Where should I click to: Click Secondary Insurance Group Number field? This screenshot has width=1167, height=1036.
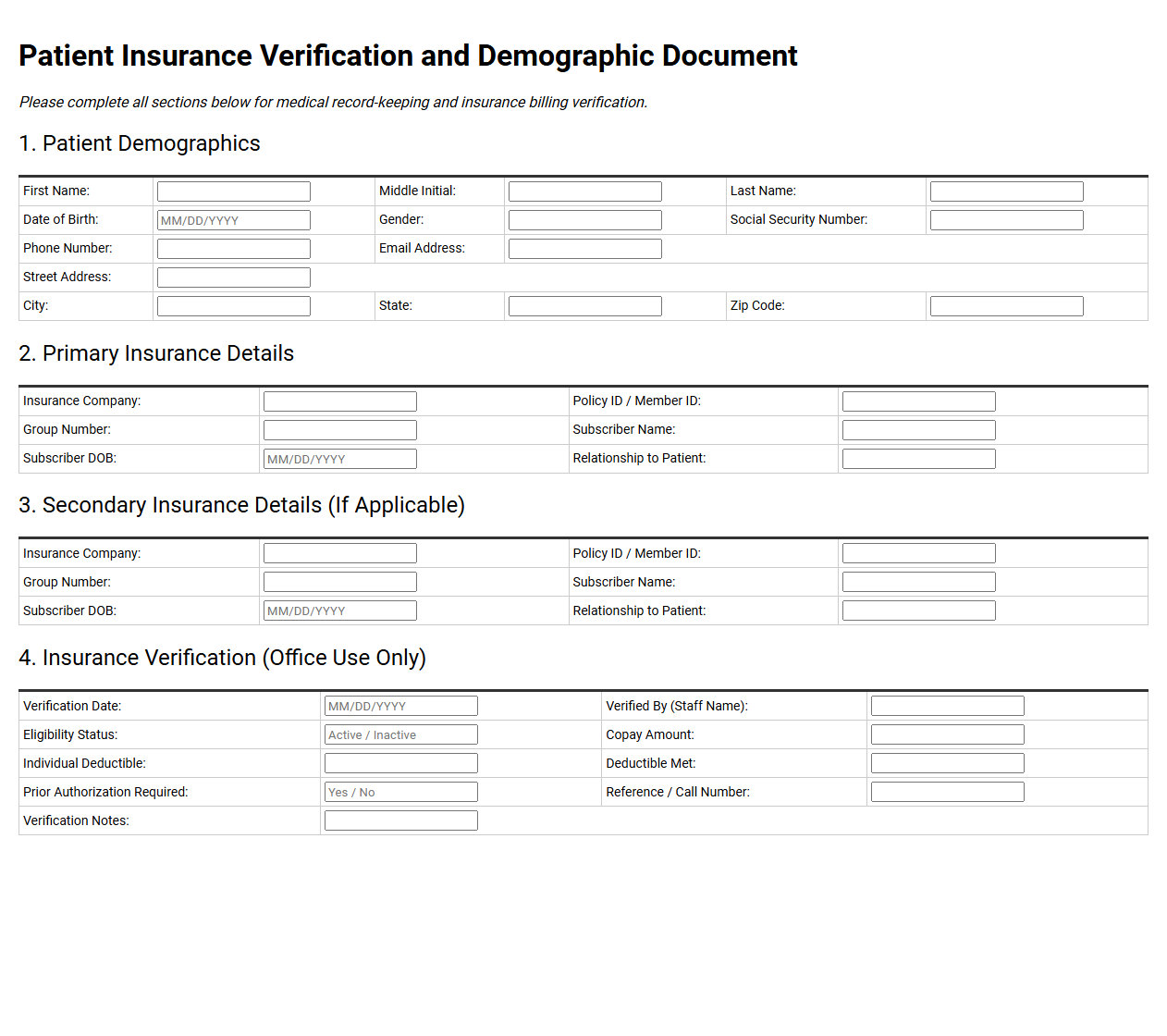click(x=340, y=582)
